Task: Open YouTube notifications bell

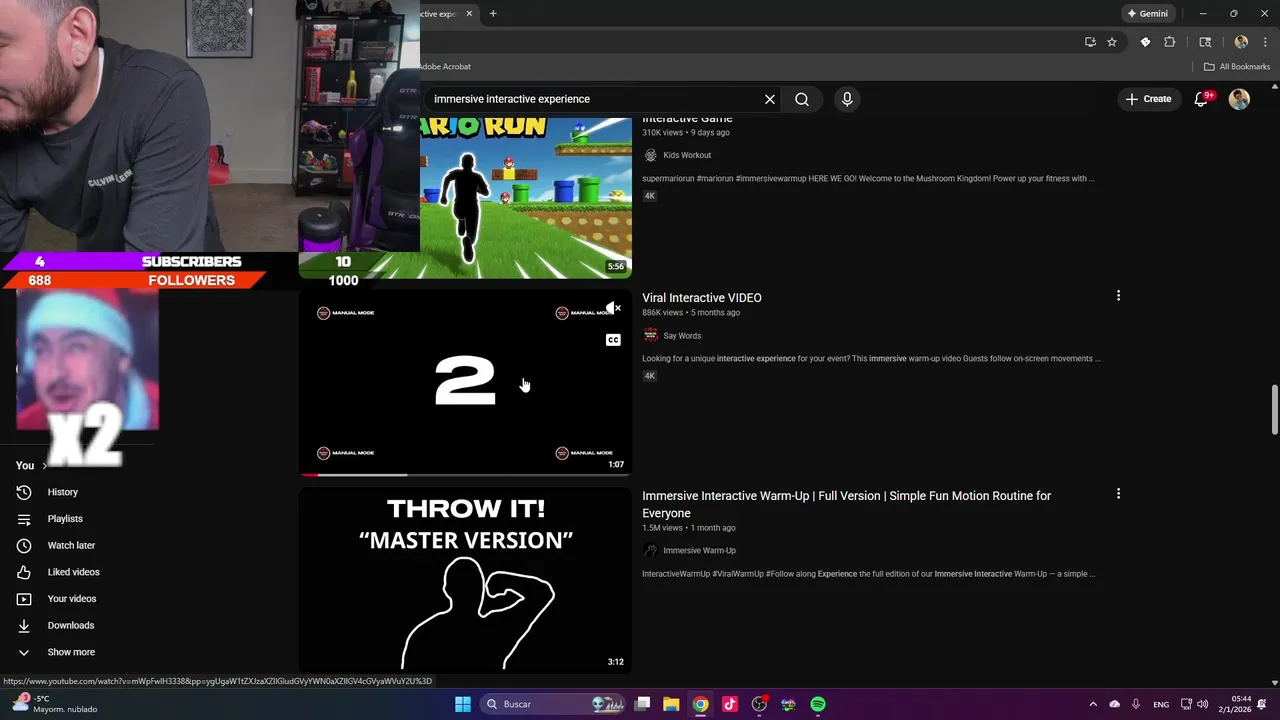Action: tap(1202, 99)
